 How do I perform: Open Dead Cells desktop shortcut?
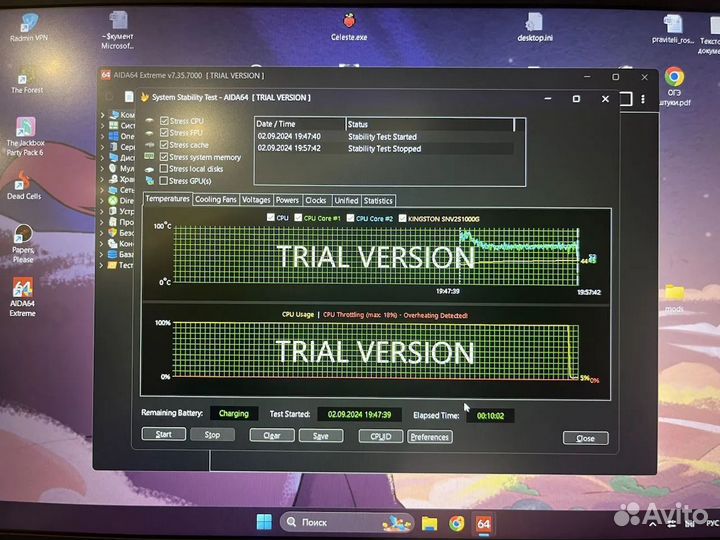pos(24,185)
